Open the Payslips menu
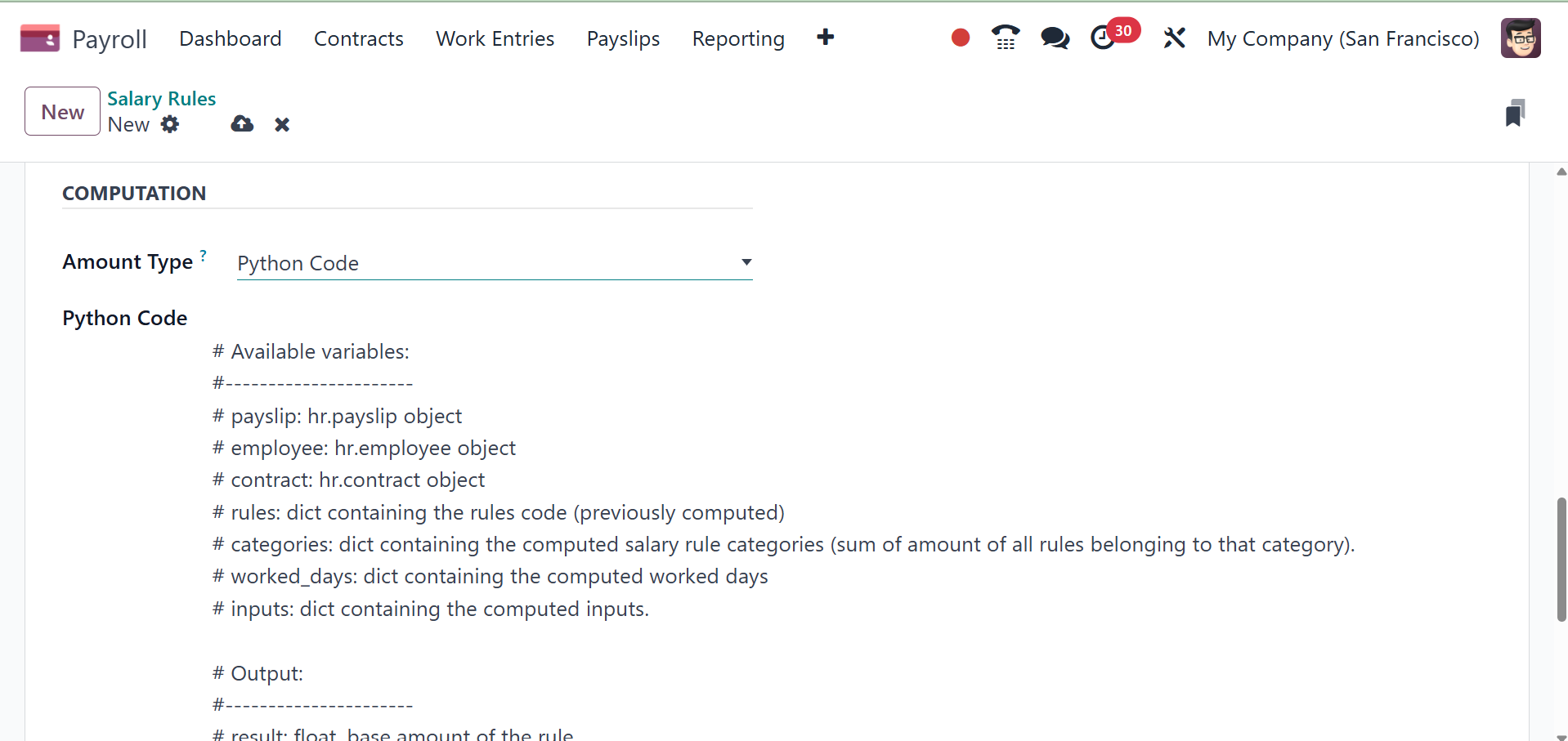The height and width of the screenshot is (741, 1568). [623, 38]
